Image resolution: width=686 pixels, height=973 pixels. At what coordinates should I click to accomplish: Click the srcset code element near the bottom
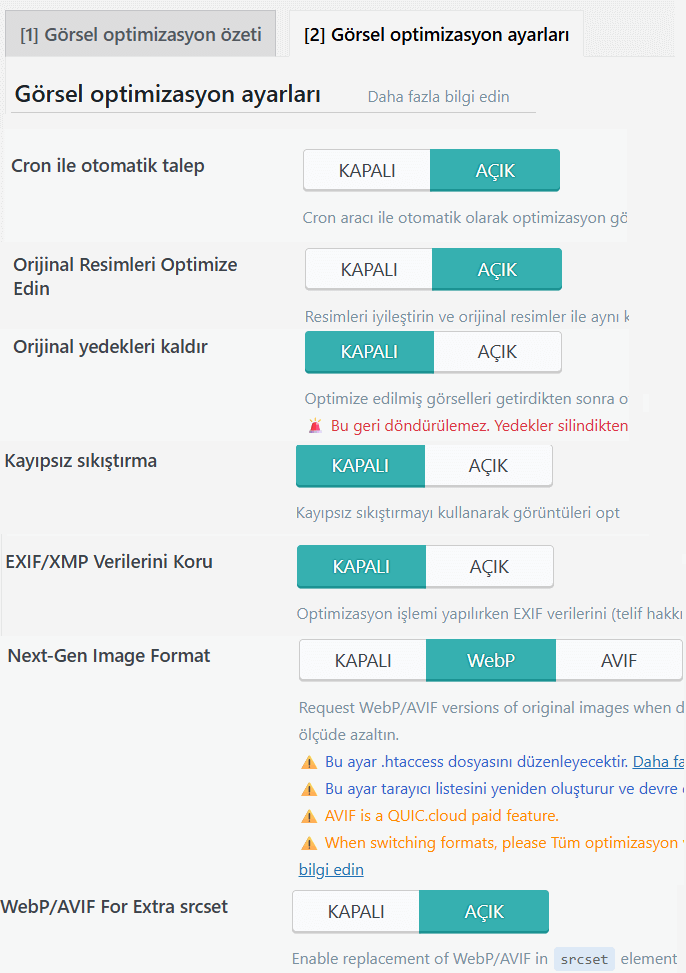coord(583,957)
